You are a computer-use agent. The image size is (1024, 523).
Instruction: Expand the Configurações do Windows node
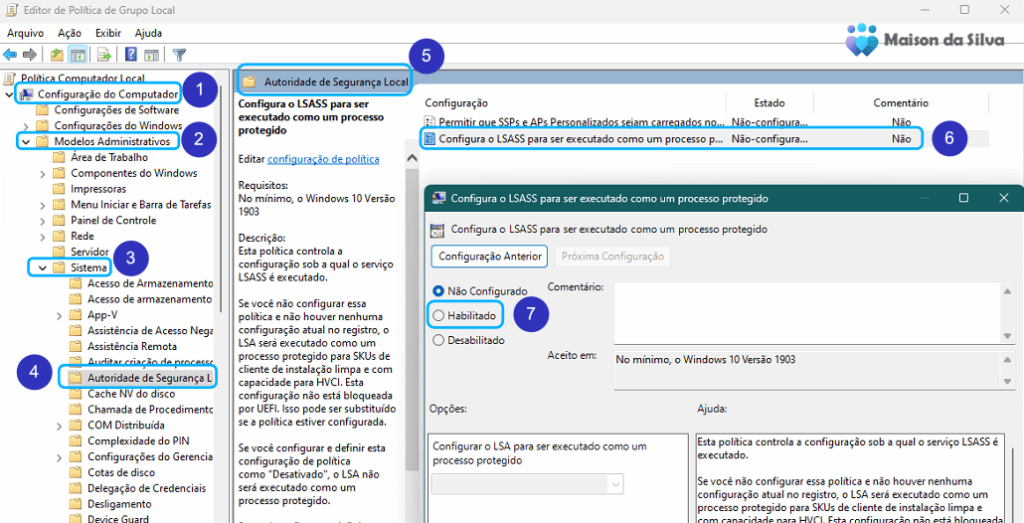26,126
